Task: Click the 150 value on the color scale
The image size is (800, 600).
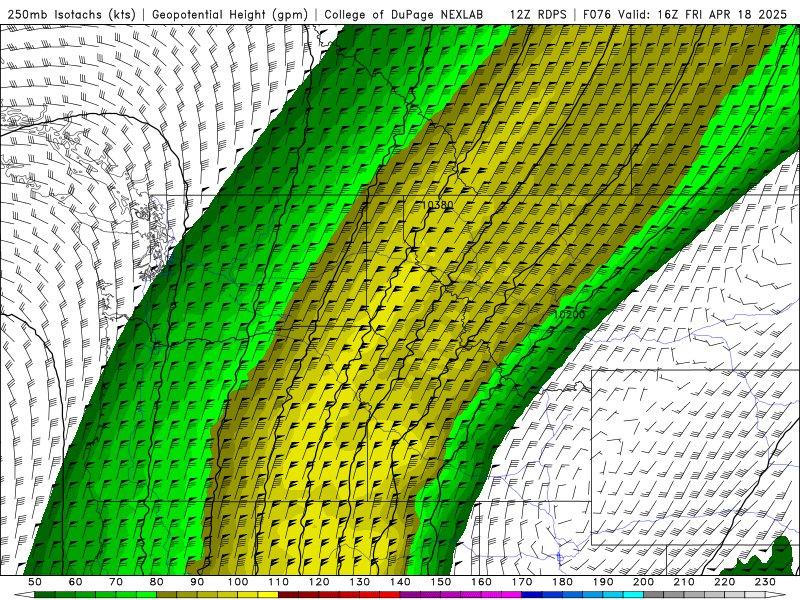Action: coord(441,582)
